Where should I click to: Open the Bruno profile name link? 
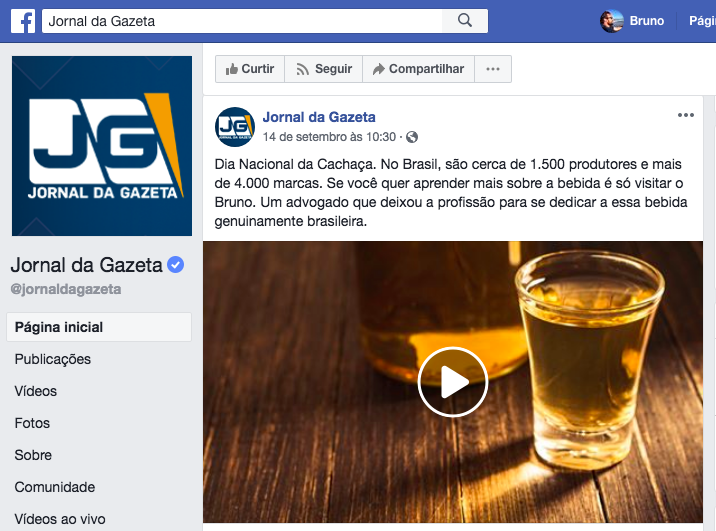[x=647, y=21]
